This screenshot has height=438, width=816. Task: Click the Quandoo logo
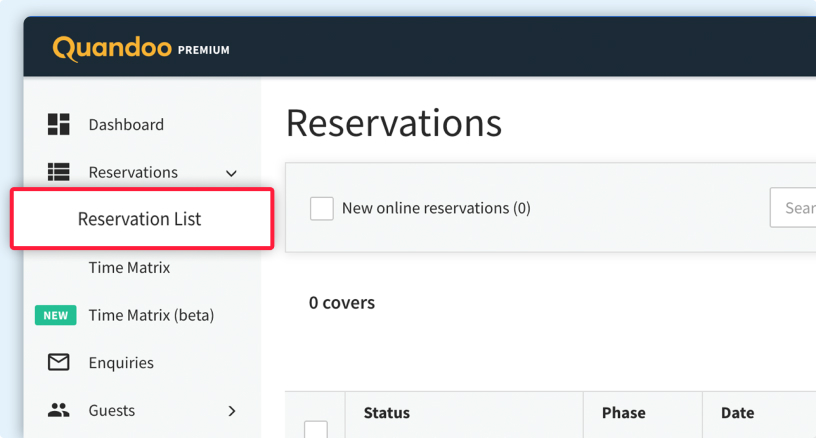[x=112, y=48]
